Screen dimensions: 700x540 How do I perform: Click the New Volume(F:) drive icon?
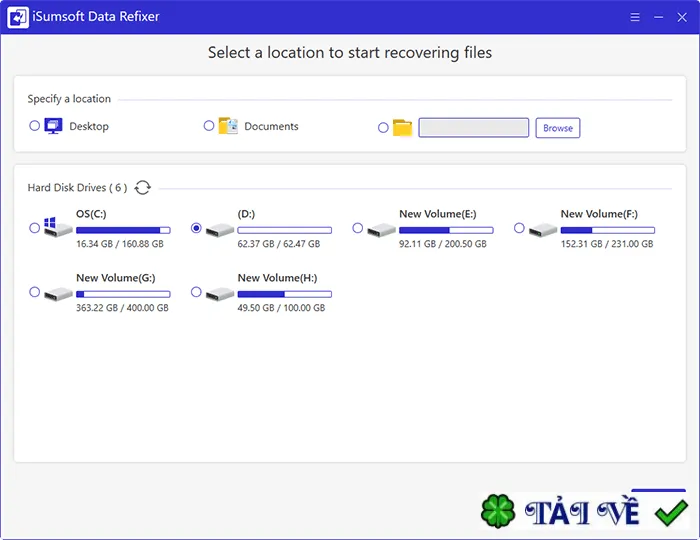pyautogui.click(x=543, y=230)
